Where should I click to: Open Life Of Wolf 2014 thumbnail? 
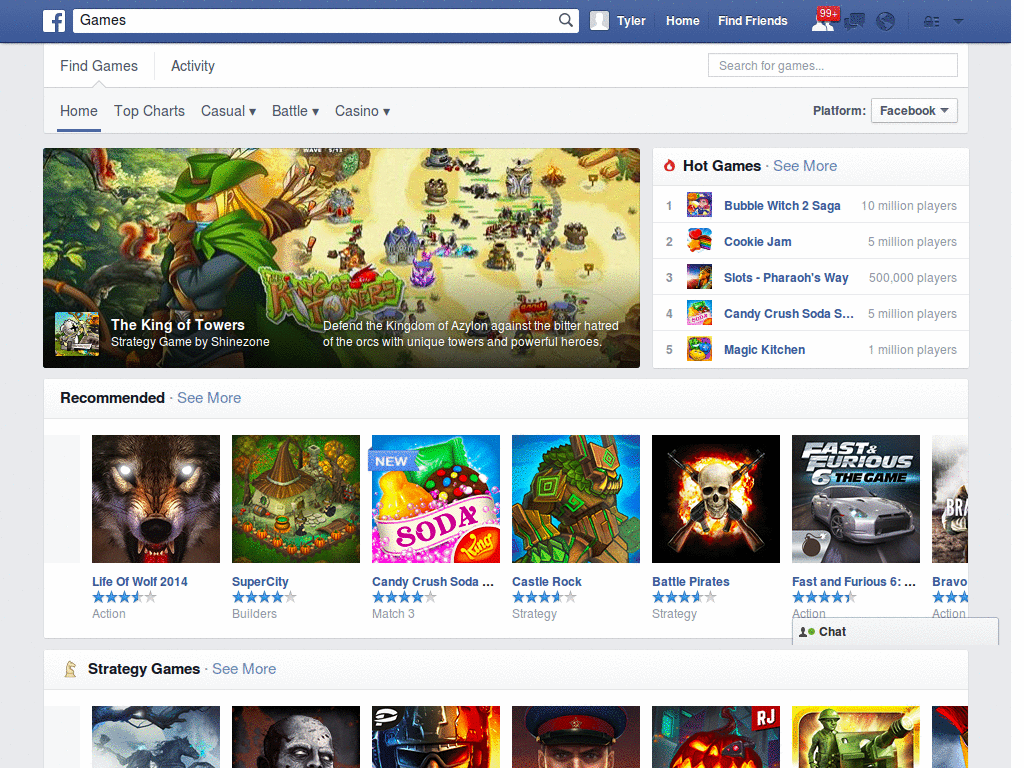point(156,499)
